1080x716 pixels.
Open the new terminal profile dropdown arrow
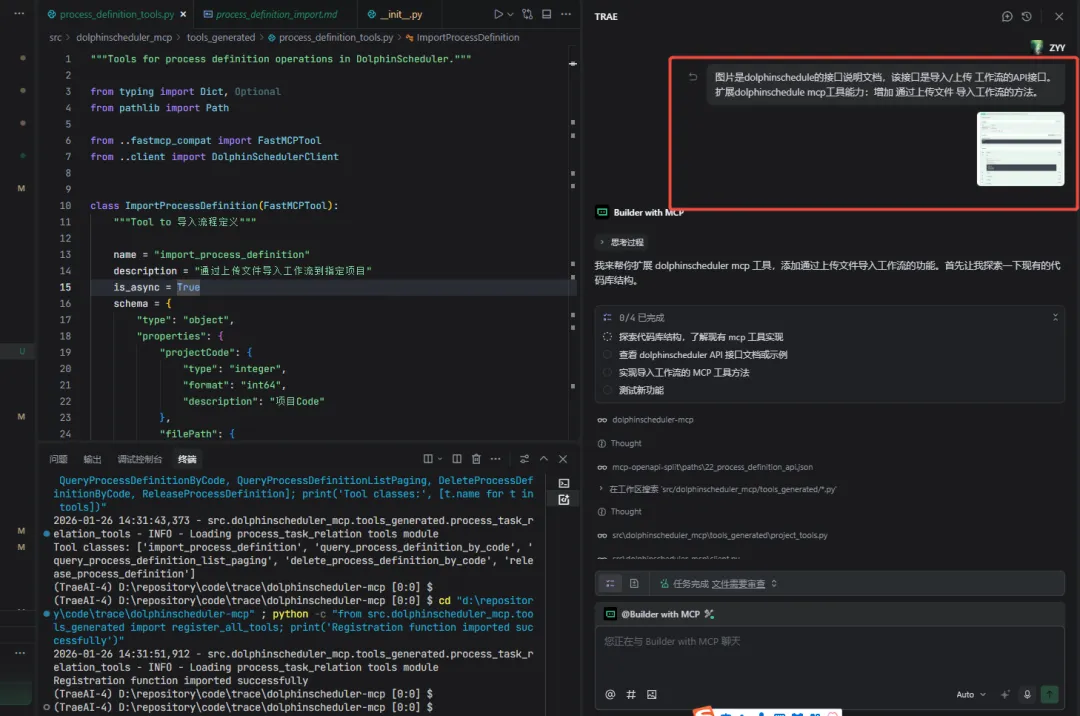(439, 459)
